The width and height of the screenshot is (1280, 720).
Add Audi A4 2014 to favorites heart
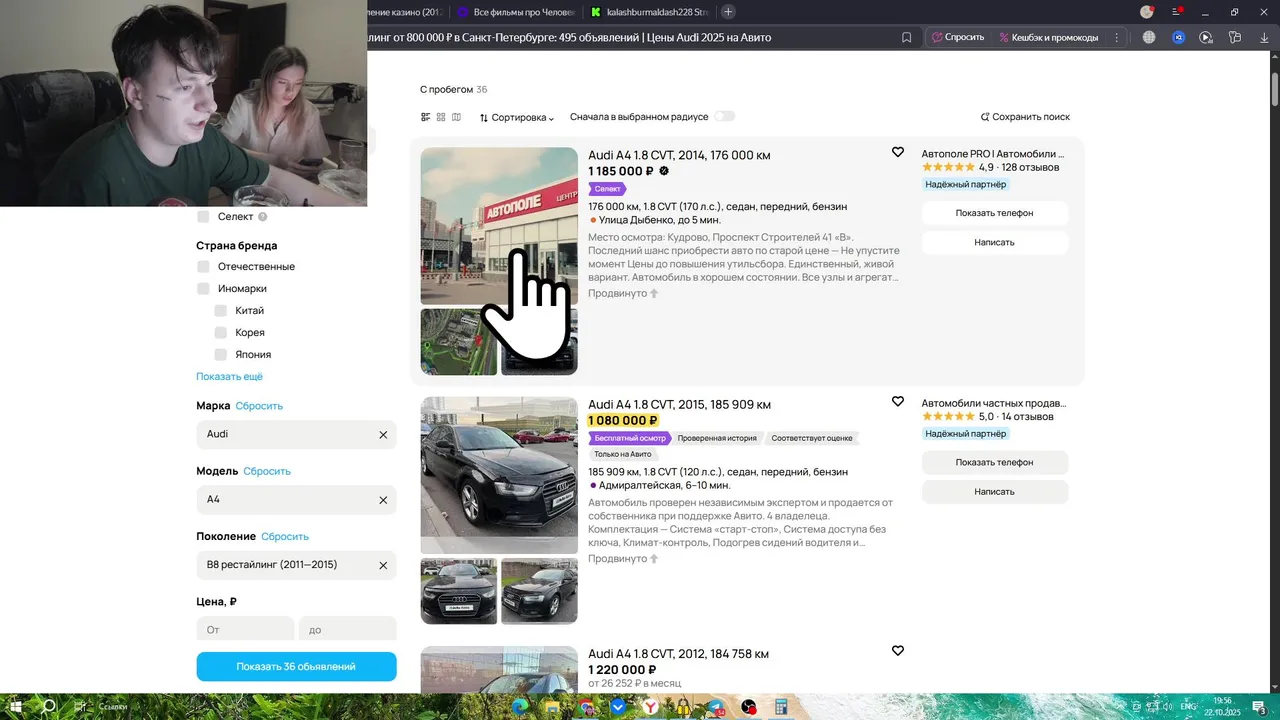[x=897, y=152]
